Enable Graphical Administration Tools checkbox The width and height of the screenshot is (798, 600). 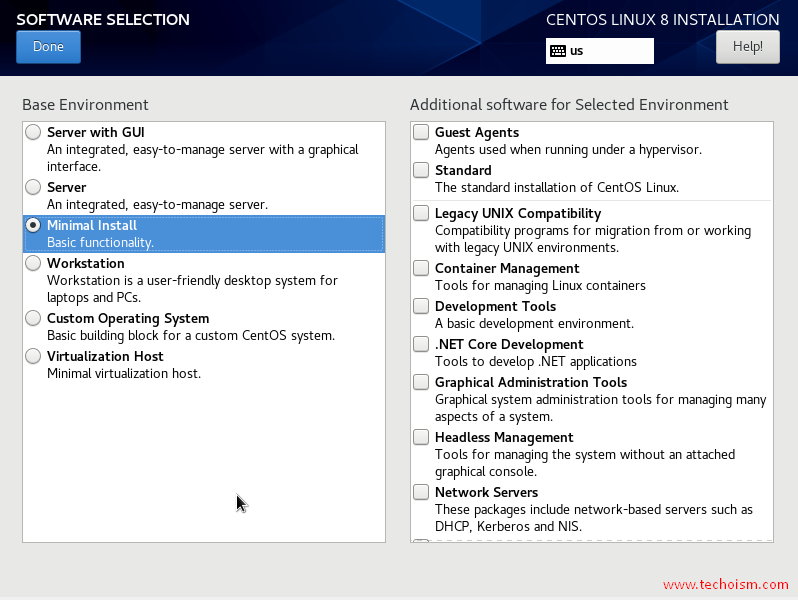[421, 382]
